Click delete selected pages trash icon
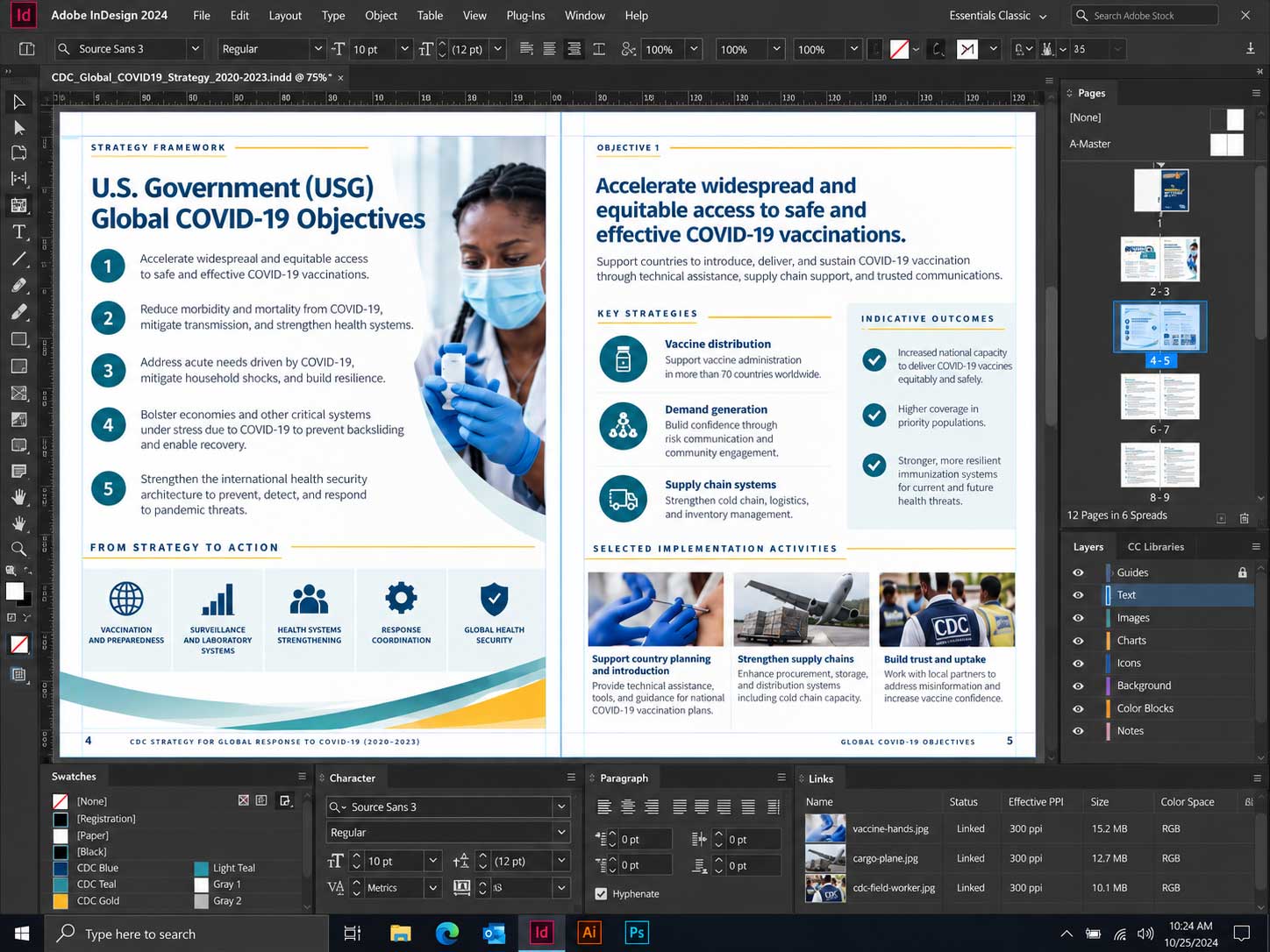Image resolution: width=1270 pixels, height=952 pixels. tap(1244, 518)
